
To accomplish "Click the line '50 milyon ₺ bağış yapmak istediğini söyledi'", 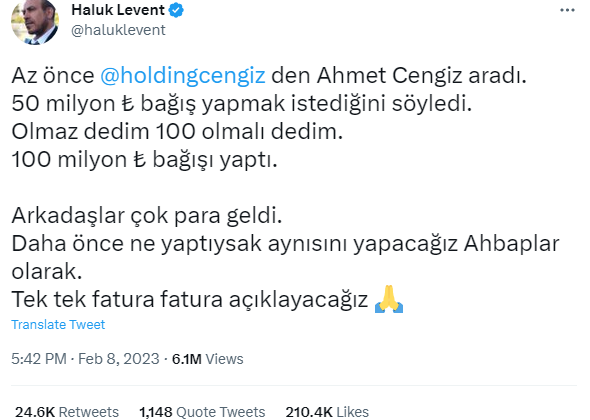I will [242, 103].
